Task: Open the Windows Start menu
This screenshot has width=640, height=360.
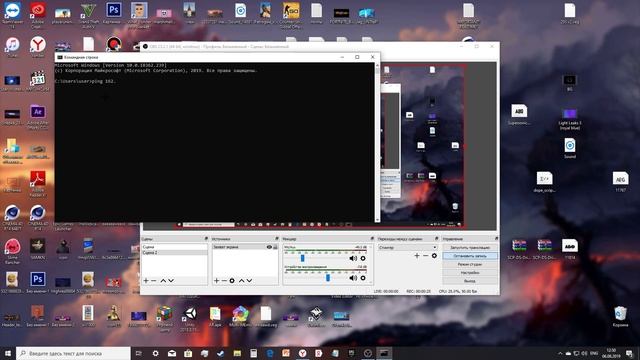Action: (8, 353)
